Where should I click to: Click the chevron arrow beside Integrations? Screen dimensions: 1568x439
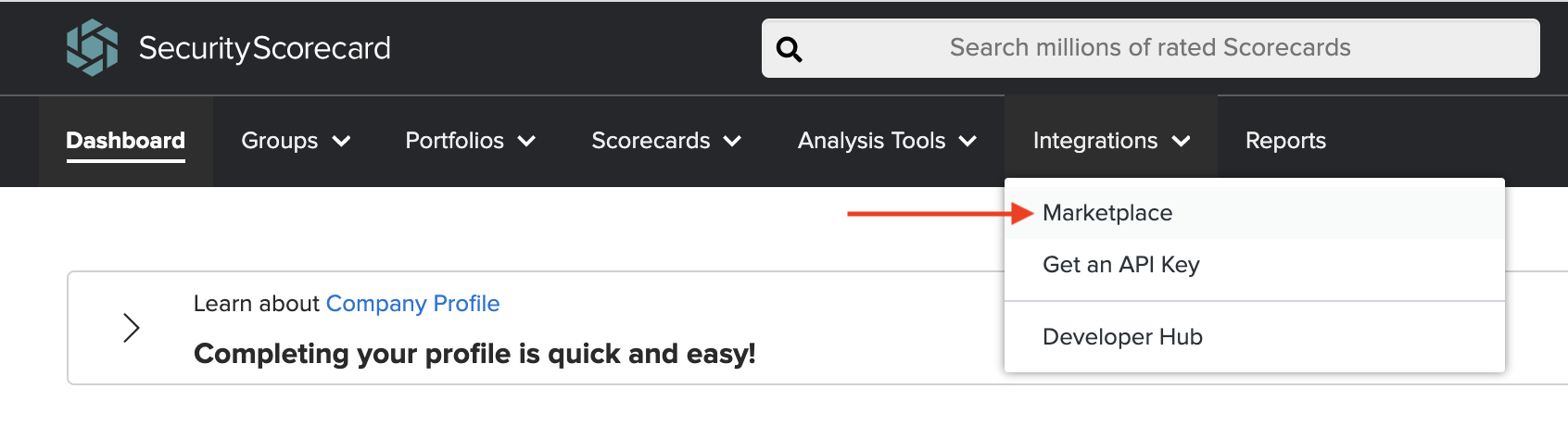point(1181,141)
